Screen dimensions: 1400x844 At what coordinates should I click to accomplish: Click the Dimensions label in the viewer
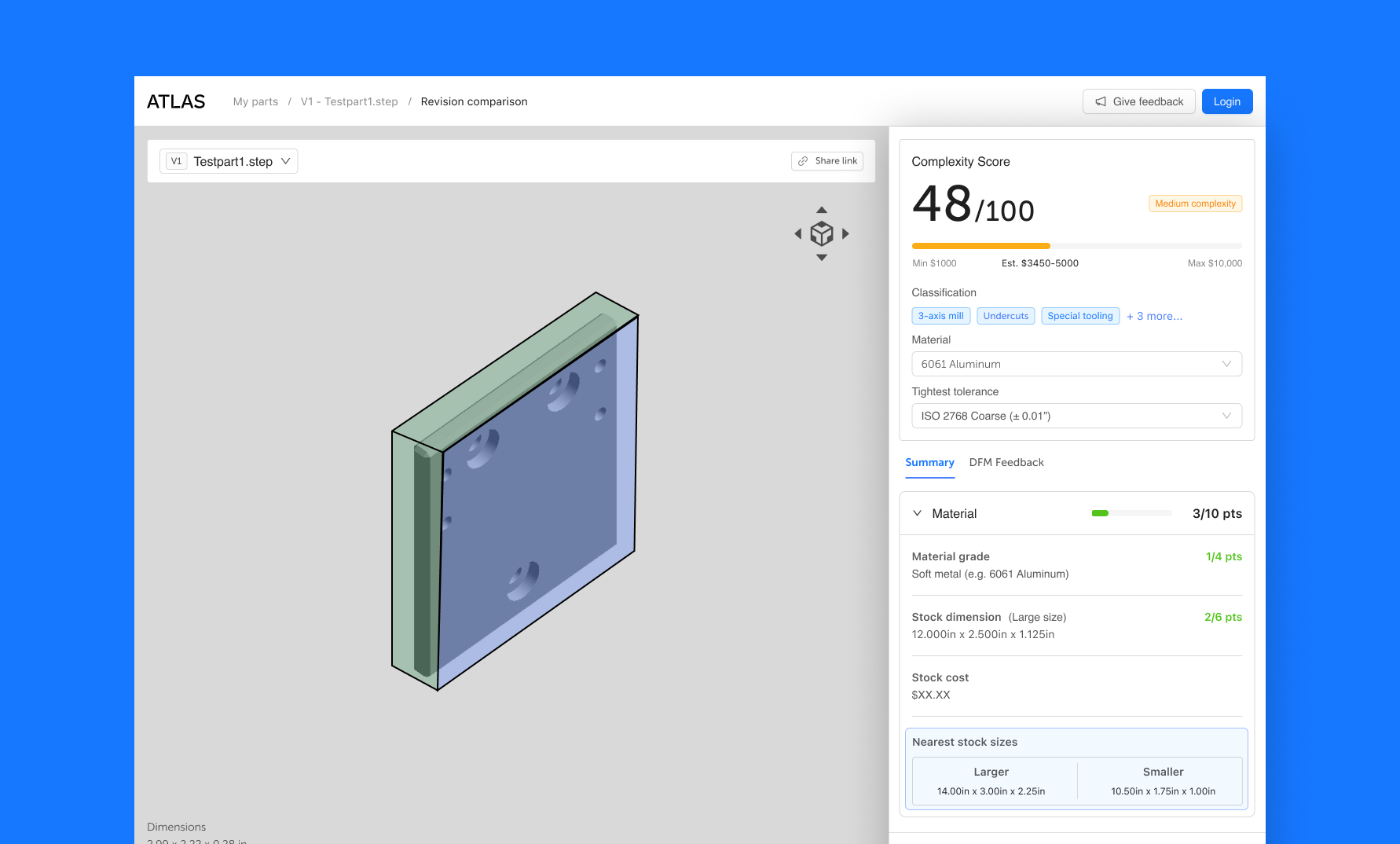(x=176, y=827)
